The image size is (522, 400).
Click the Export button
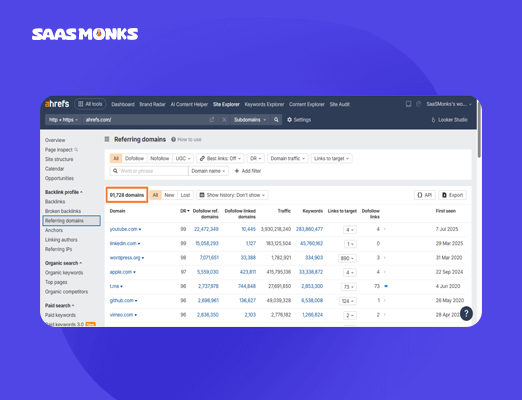[453, 195]
